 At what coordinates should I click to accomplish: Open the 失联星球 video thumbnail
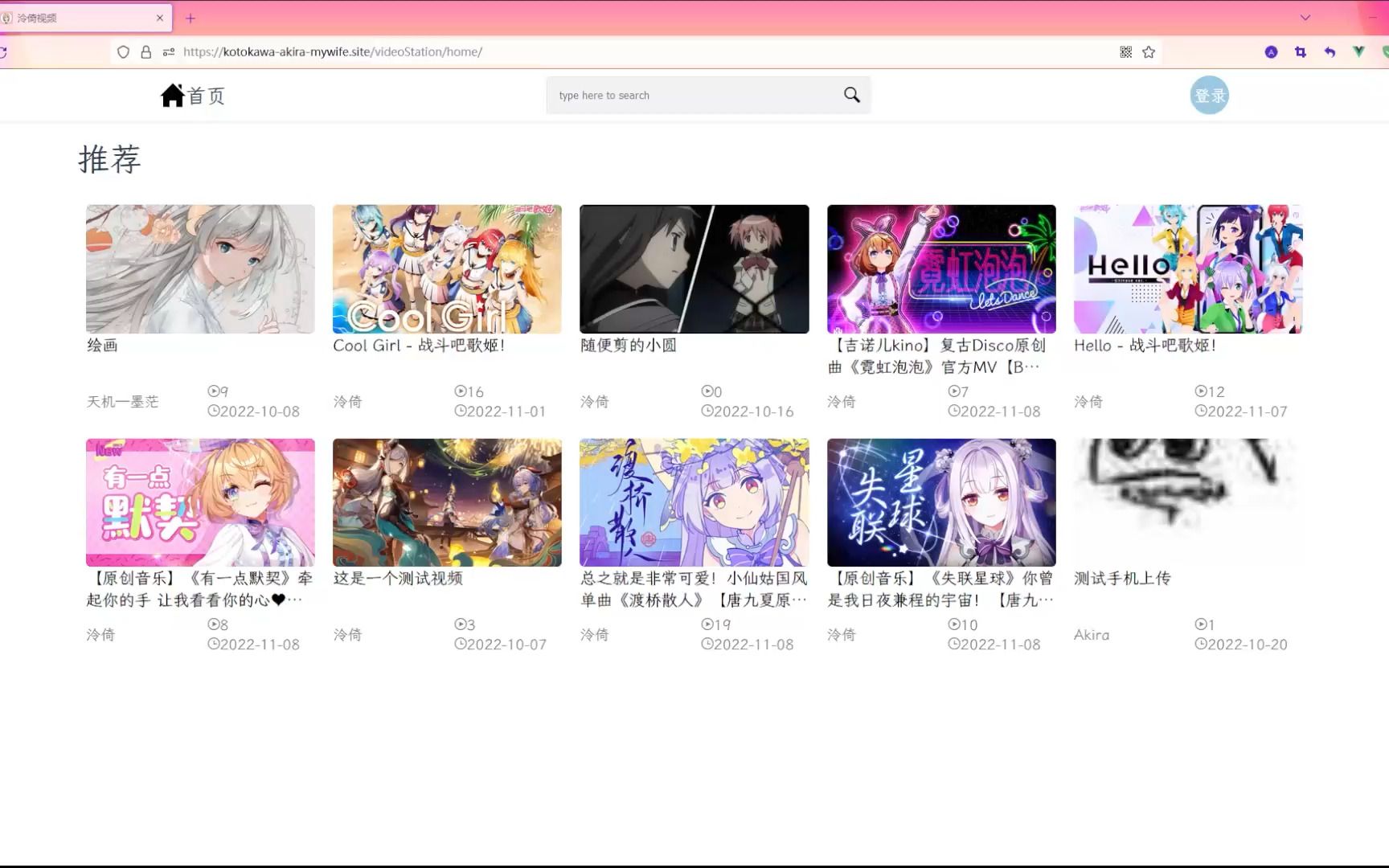(941, 502)
